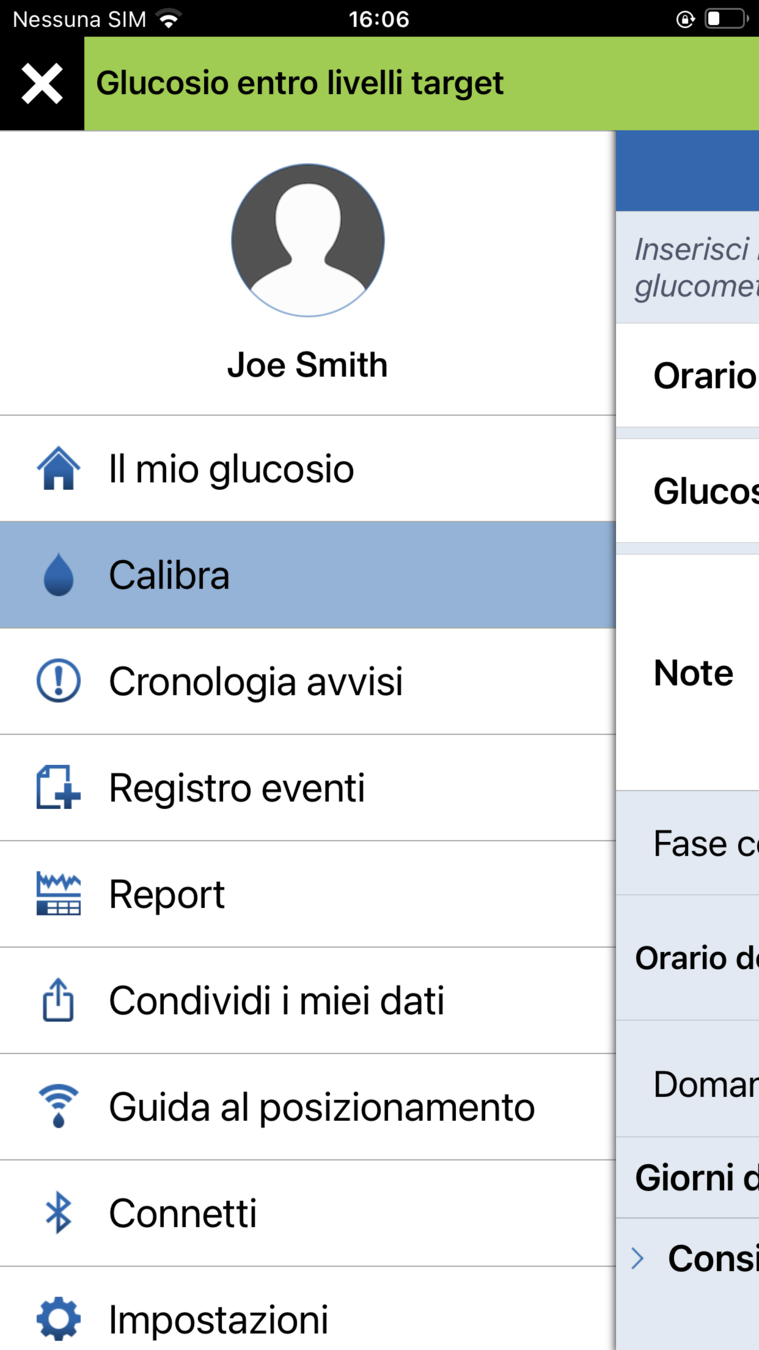Tap the house icon for Il mio glucosio

58,469
